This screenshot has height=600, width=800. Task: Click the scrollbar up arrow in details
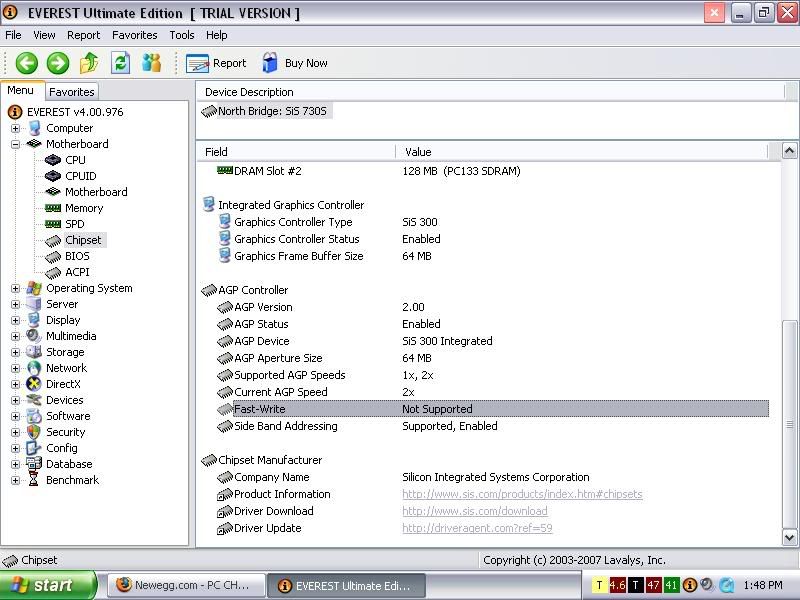point(789,151)
